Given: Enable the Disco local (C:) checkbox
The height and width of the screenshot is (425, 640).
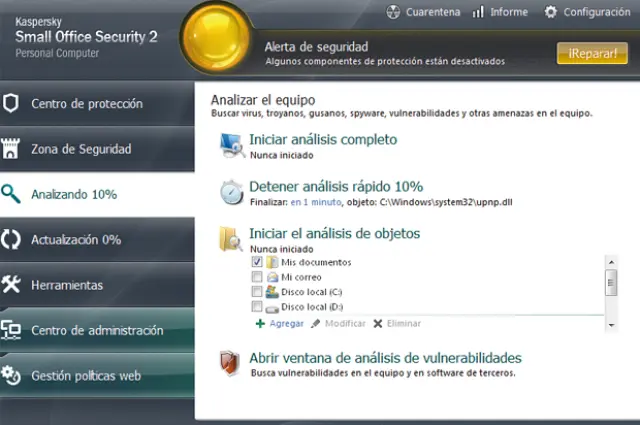Looking at the screenshot, I should pyautogui.click(x=257, y=292).
